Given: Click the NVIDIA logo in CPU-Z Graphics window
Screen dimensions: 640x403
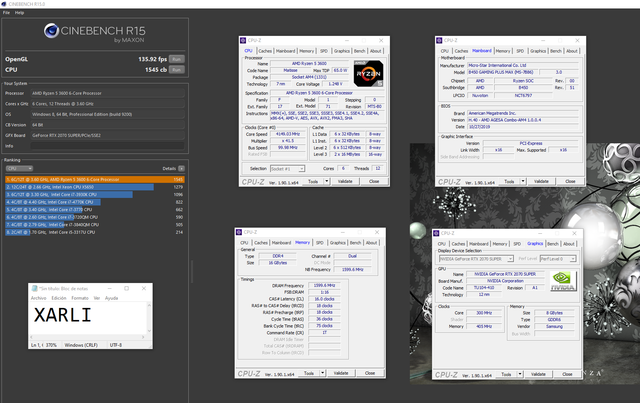Looking at the screenshot, I should tap(563, 281).
